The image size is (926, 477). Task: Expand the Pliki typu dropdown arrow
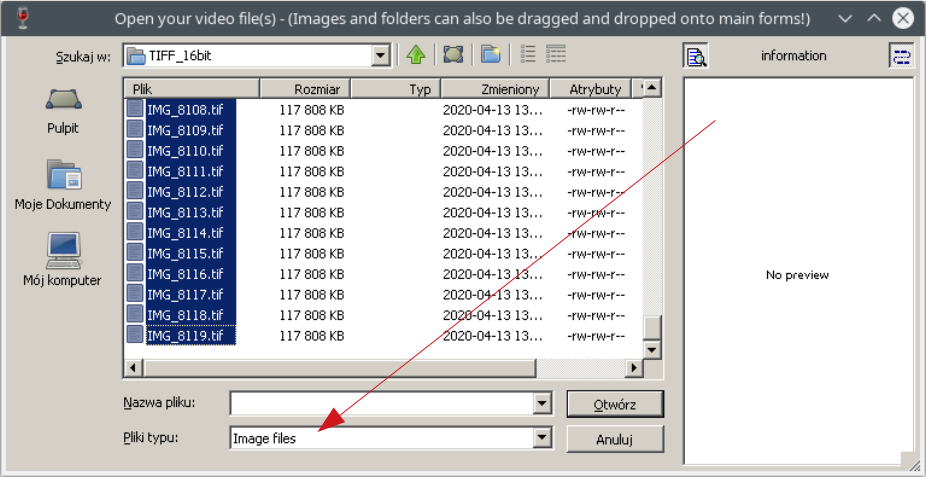coord(542,438)
